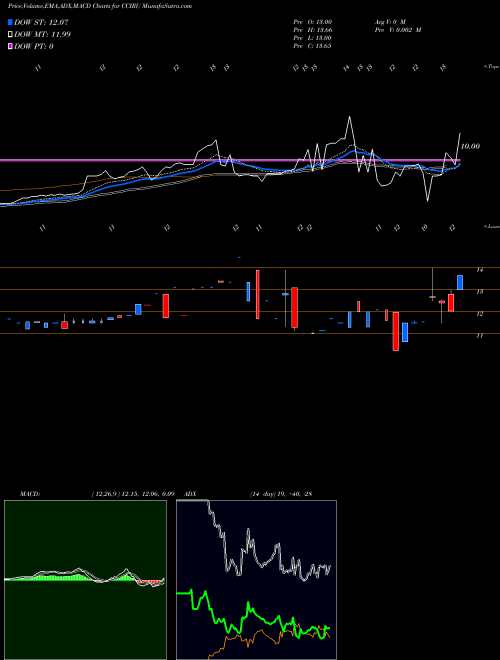Screen dimensions: 500x660
Task: Open the ADX indicator chart panel
Action: 256,580
